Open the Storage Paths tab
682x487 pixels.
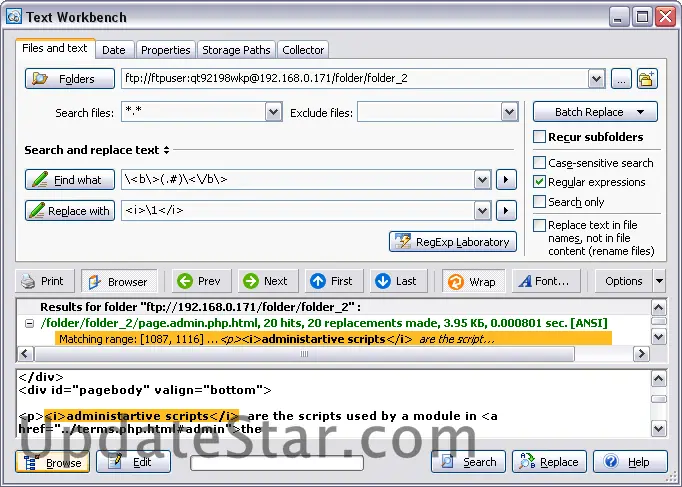236,50
